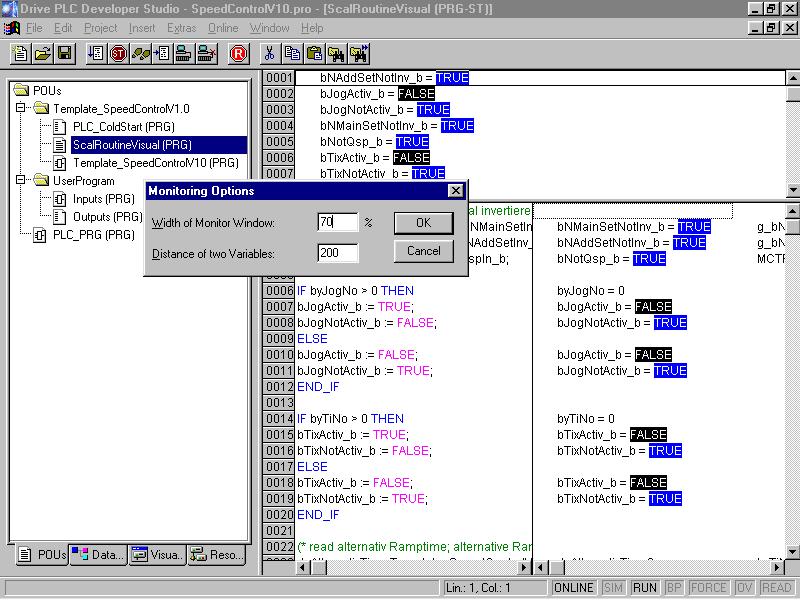Click the footsteps single-step icon
Image resolution: width=800 pixels, height=600 pixels.
point(141,54)
